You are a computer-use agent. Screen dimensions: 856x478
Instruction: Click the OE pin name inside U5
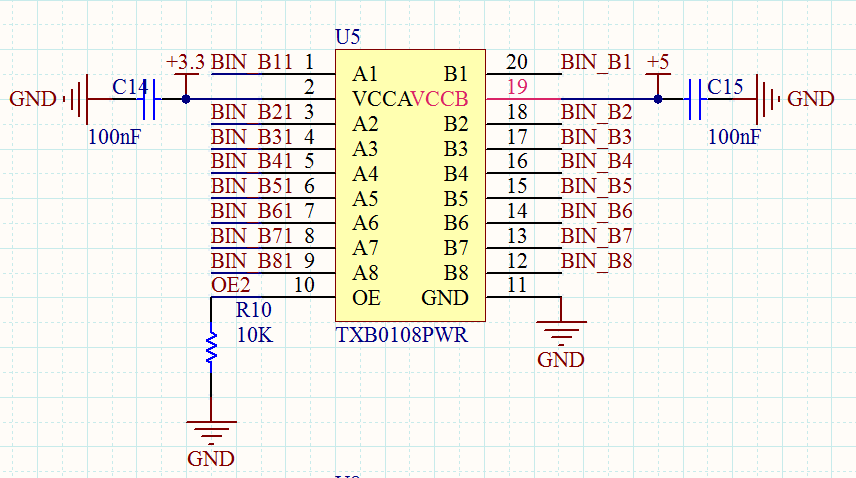366,298
